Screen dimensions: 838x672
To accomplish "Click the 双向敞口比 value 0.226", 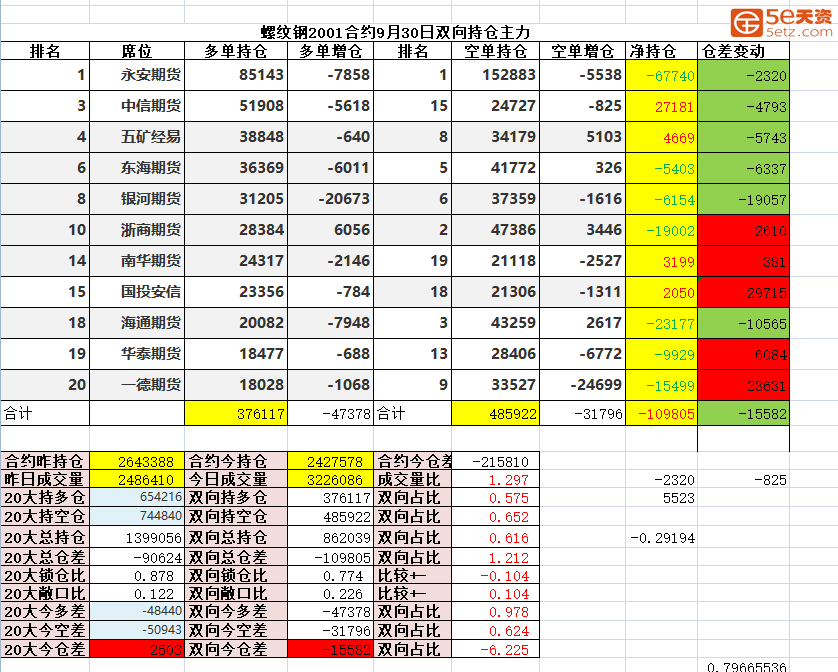I will 330,593.
